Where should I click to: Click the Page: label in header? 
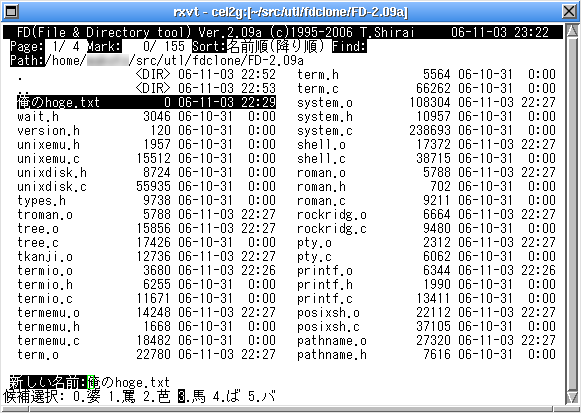point(27,46)
